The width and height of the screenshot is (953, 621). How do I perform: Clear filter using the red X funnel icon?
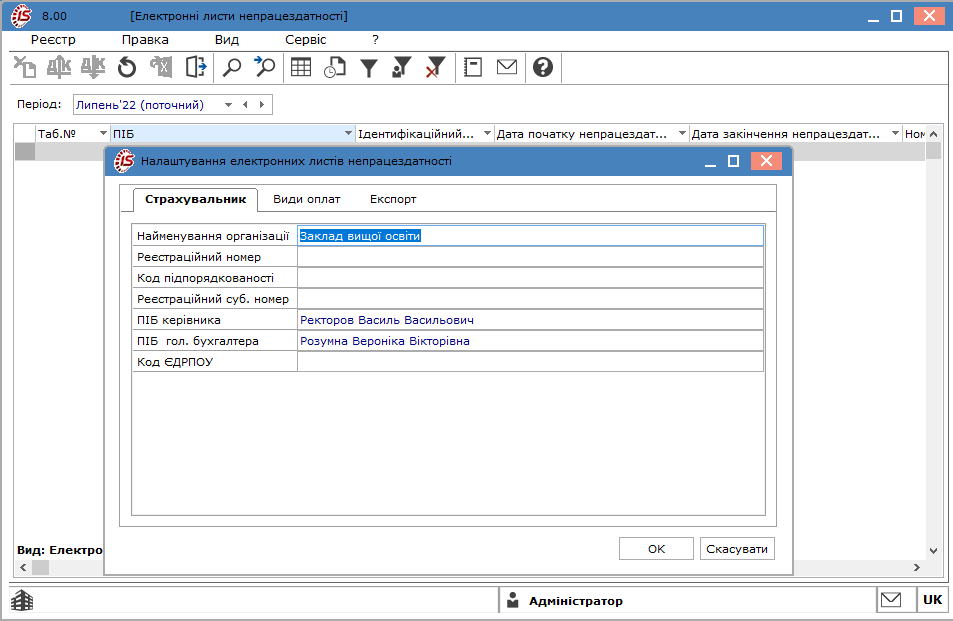[x=435, y=67]
